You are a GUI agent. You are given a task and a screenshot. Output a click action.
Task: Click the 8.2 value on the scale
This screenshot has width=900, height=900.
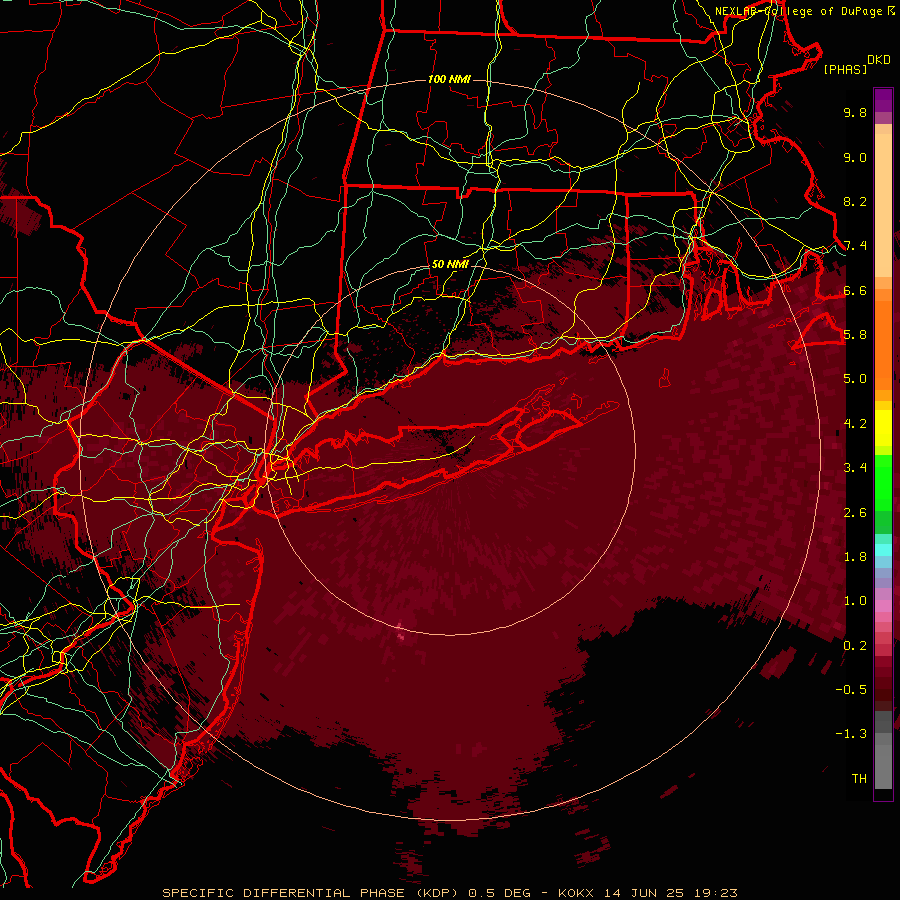tap(855, 201)
